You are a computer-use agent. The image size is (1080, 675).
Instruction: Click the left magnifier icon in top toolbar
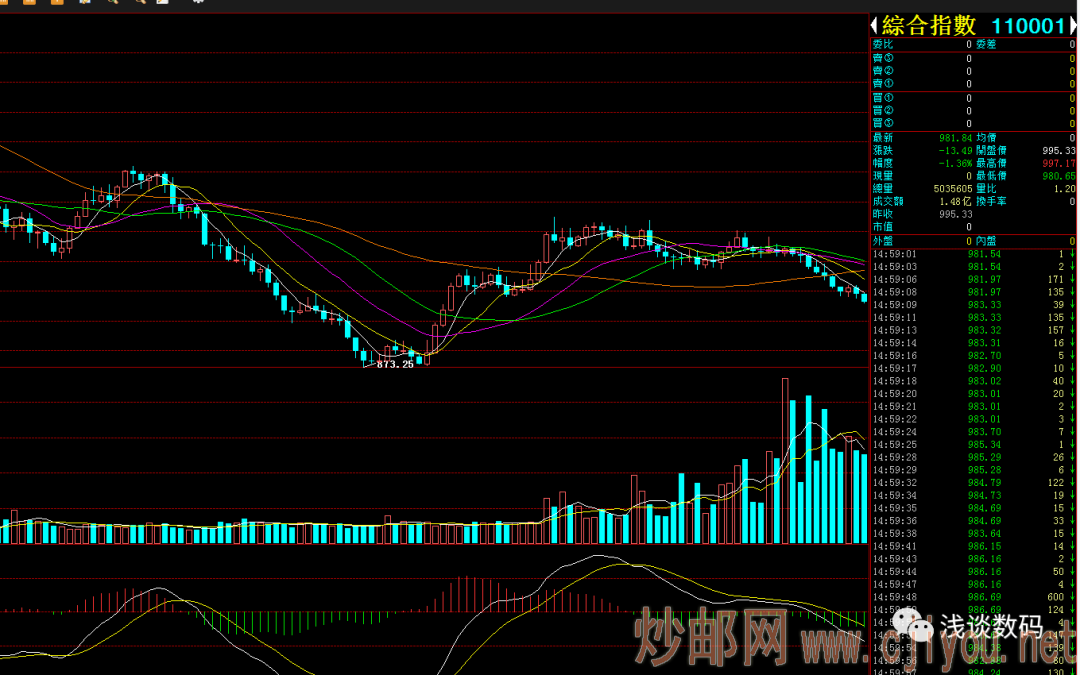click(x=112, y=3)
